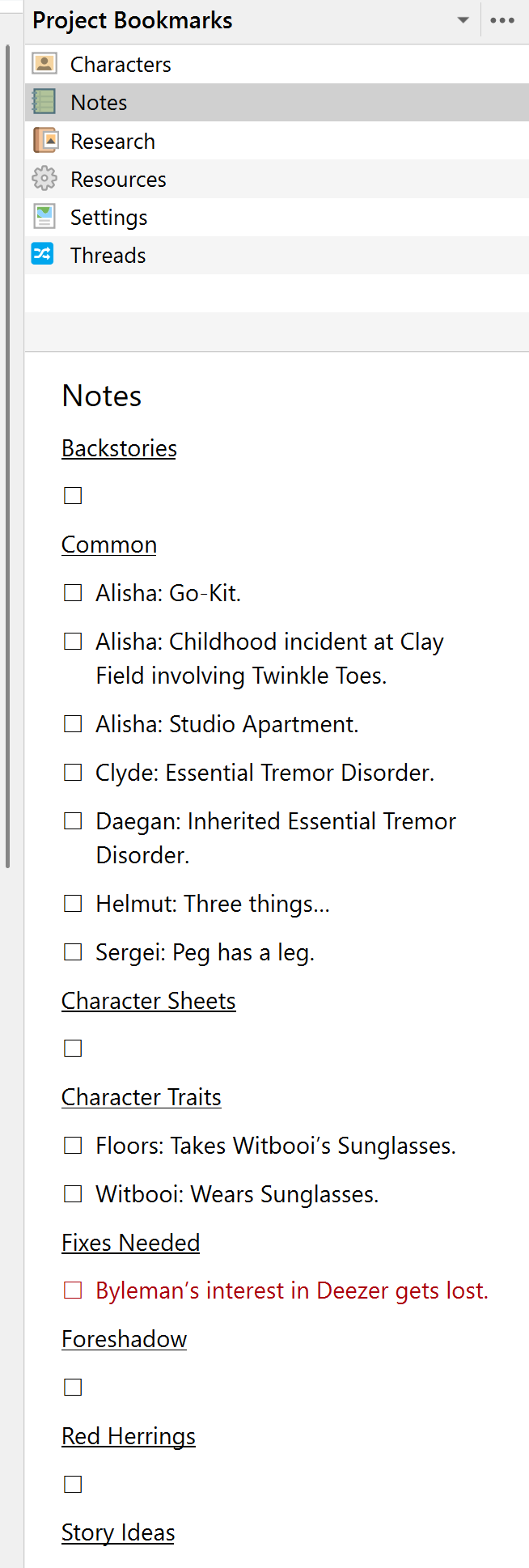Viewport: 529px width, 1568px height.
Task: Check the Witbooi: Wears Sunglasses checkbox
Action: tap(73, 1194)
